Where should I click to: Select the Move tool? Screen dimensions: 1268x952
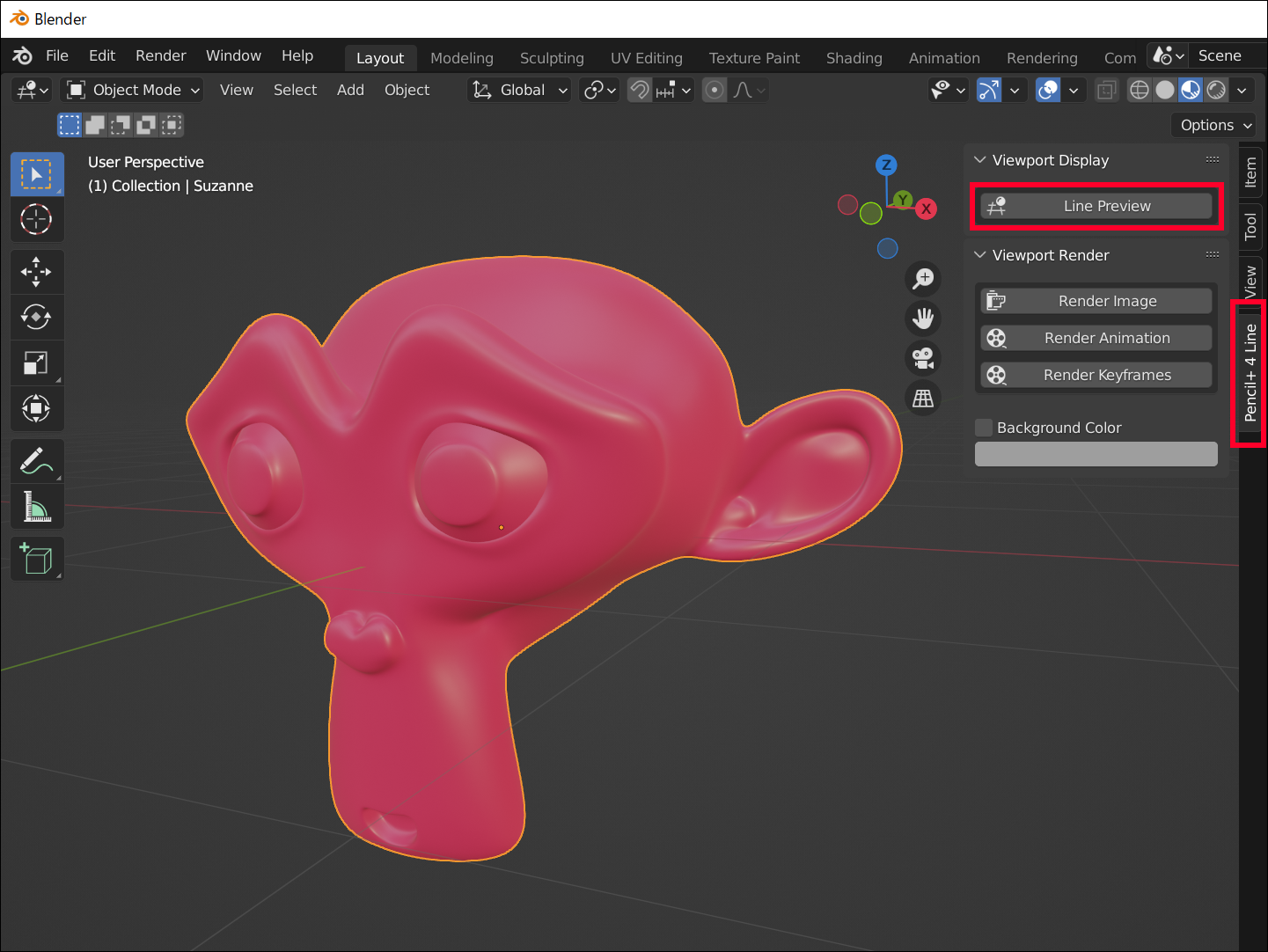coord(36,271)
